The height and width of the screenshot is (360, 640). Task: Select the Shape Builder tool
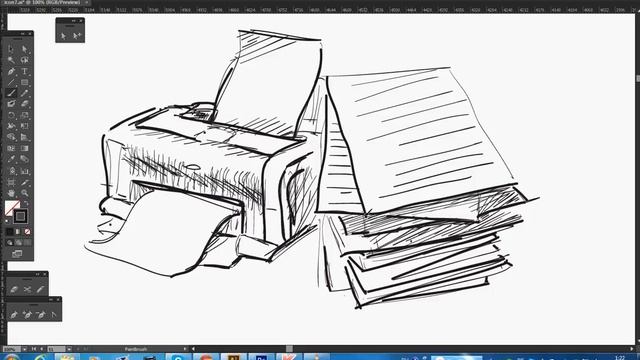tap(11, 137)
